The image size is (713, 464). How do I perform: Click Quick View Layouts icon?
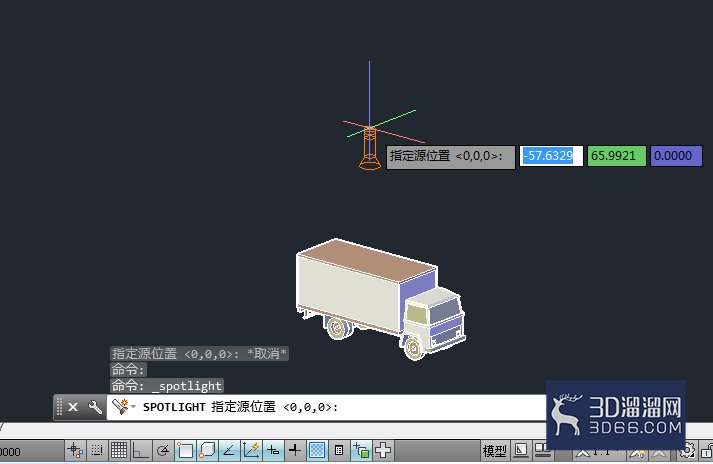coord(521,451)
